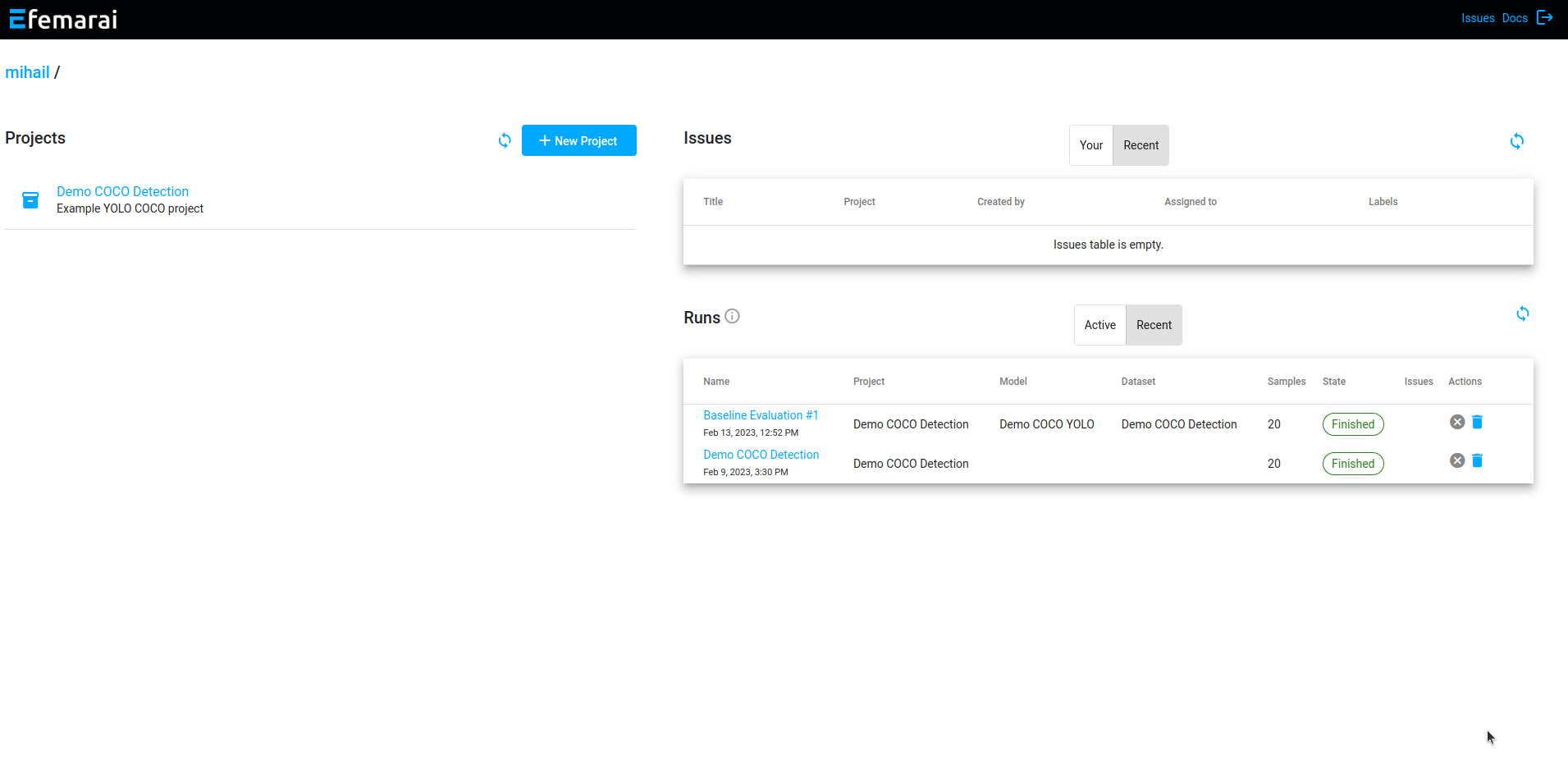The width and height of the screenshot is (1568, 769).
Task: Click the Samples column header
Action: coord(1287,382)
